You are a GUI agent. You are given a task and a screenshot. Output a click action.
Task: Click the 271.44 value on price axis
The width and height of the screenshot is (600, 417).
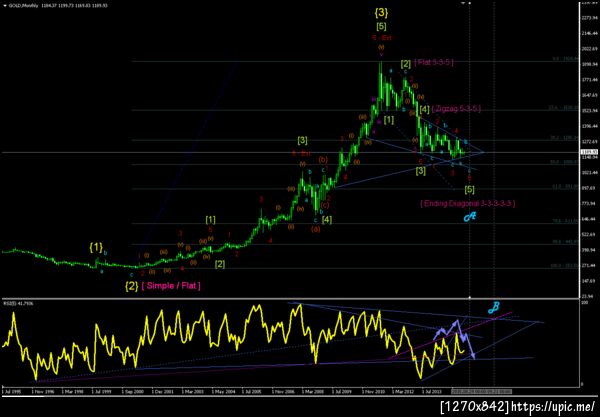[x=590, y=265]
